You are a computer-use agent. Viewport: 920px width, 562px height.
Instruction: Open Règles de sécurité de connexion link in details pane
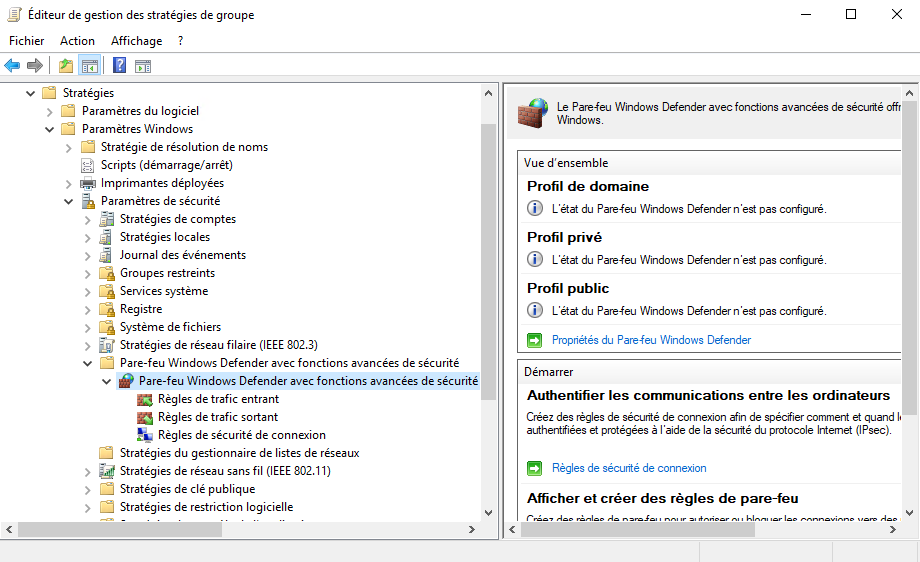tap(629, 468)
